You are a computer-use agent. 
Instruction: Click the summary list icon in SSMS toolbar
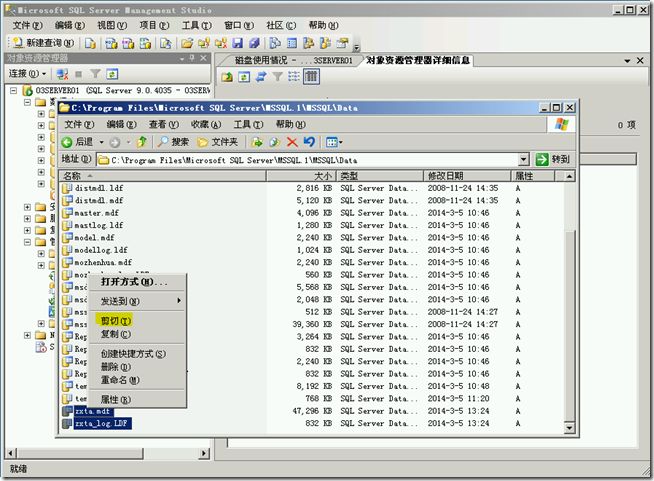292,43
